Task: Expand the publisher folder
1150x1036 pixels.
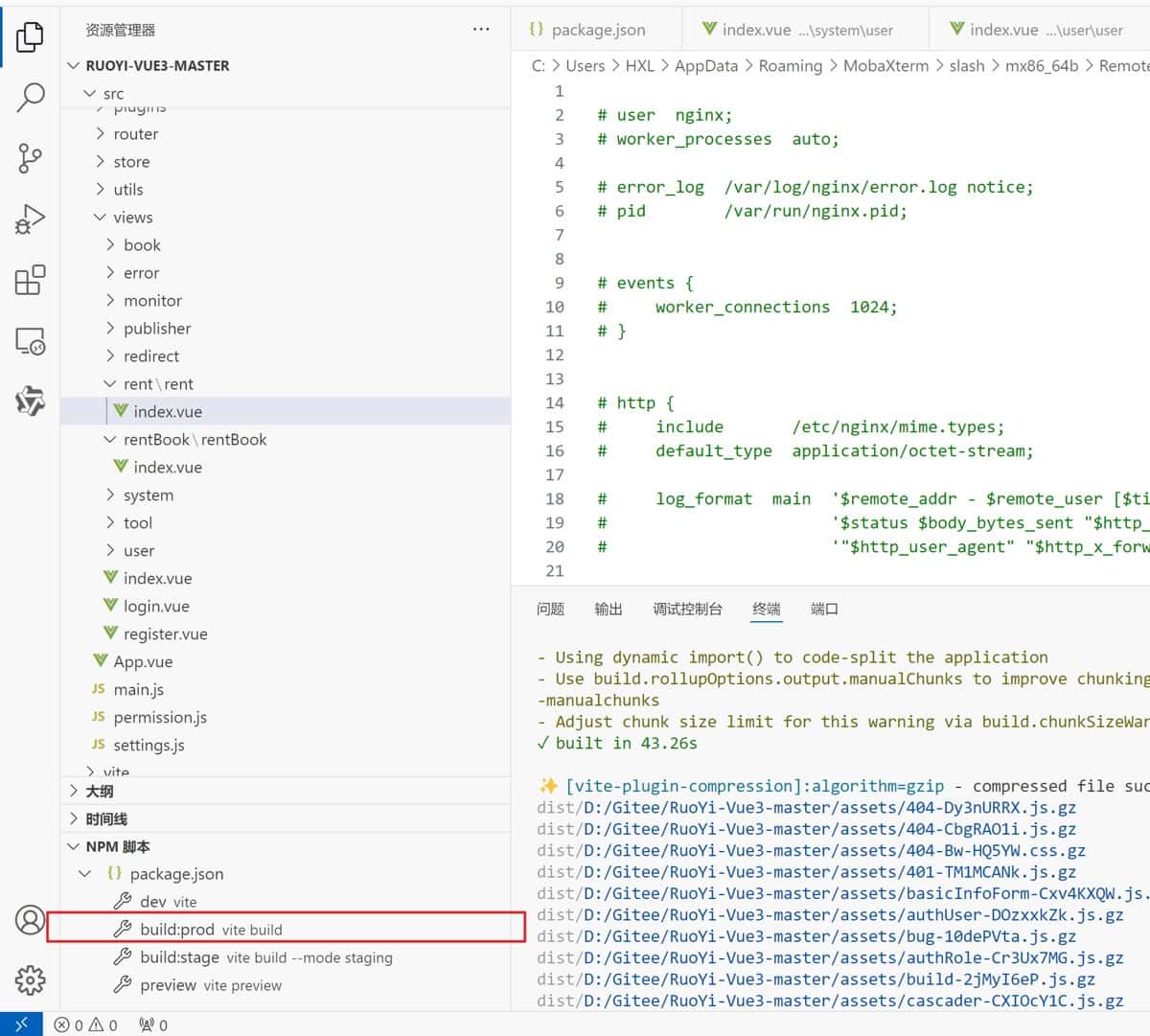Action: tap(110, 328)
